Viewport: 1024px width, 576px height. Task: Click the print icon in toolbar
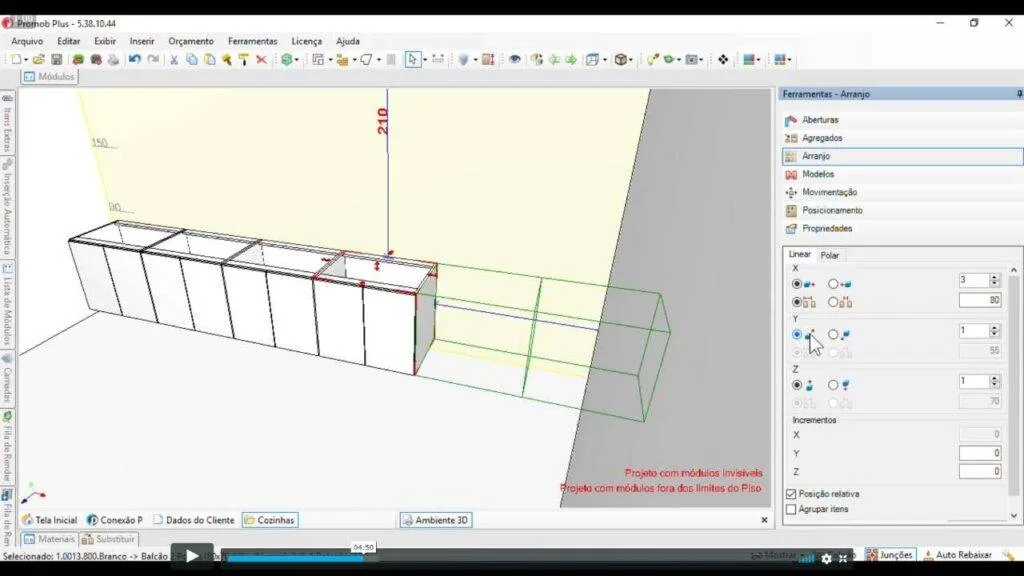point(114,59)
